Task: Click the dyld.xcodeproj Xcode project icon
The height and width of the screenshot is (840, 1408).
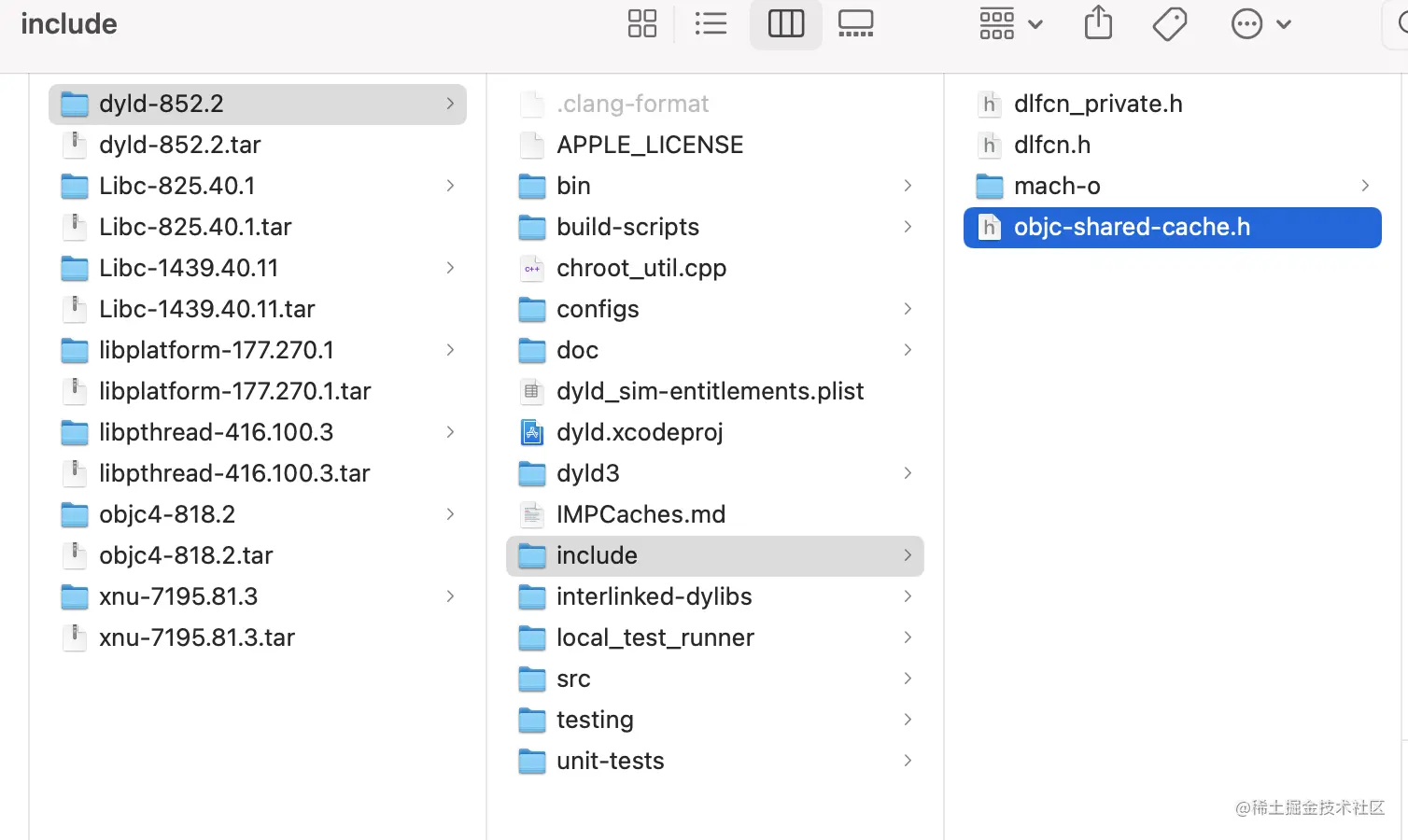Action: point(532,432)
